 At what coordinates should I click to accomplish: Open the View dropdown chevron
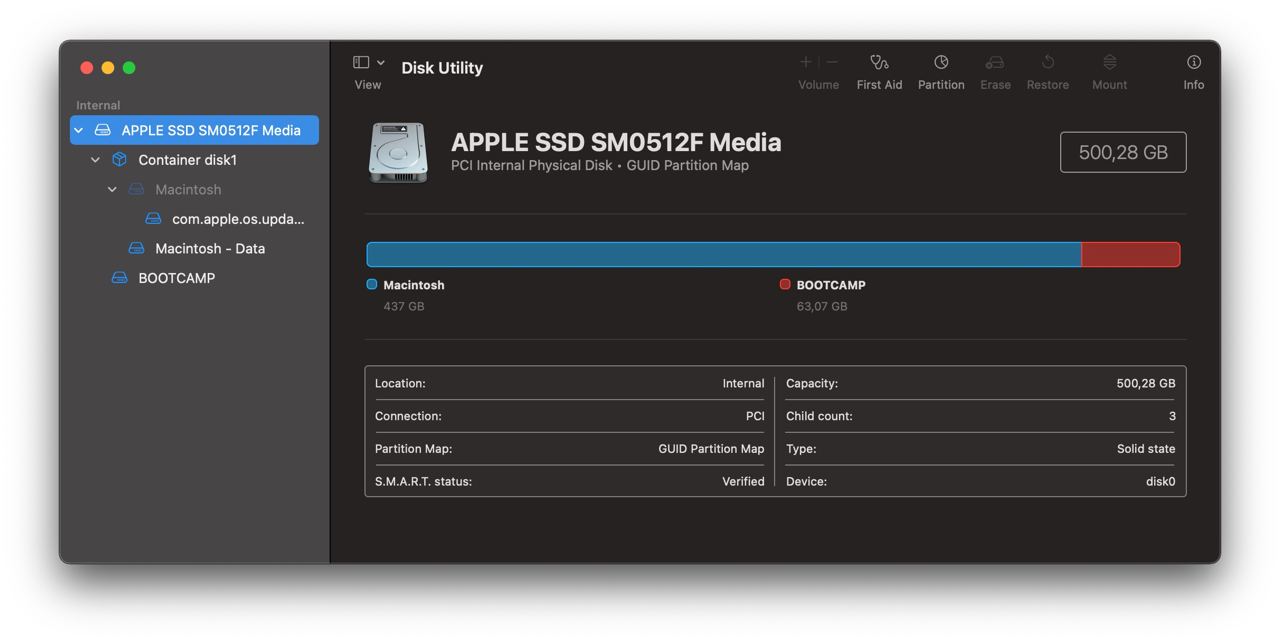381,62
